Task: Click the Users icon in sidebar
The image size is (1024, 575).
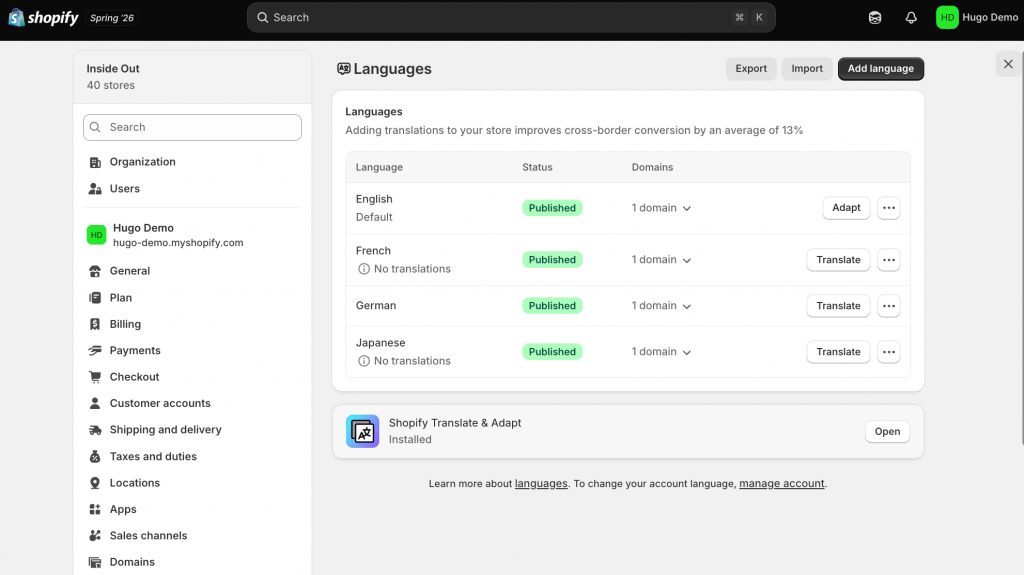Action: pos(95,189)
